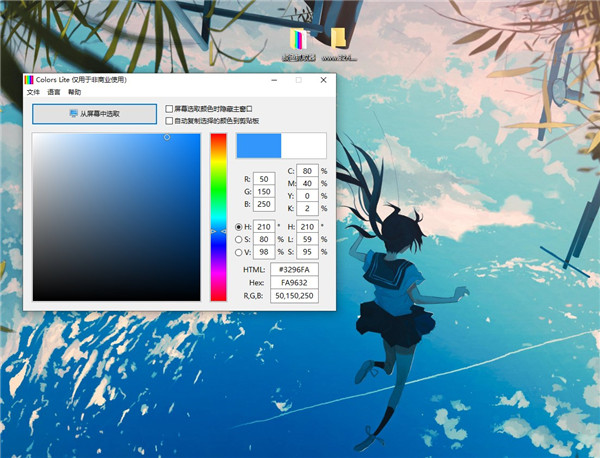Click the 从屏幕中选取 pick-from-screen button

pyautogui.click(x=95, y=114)
